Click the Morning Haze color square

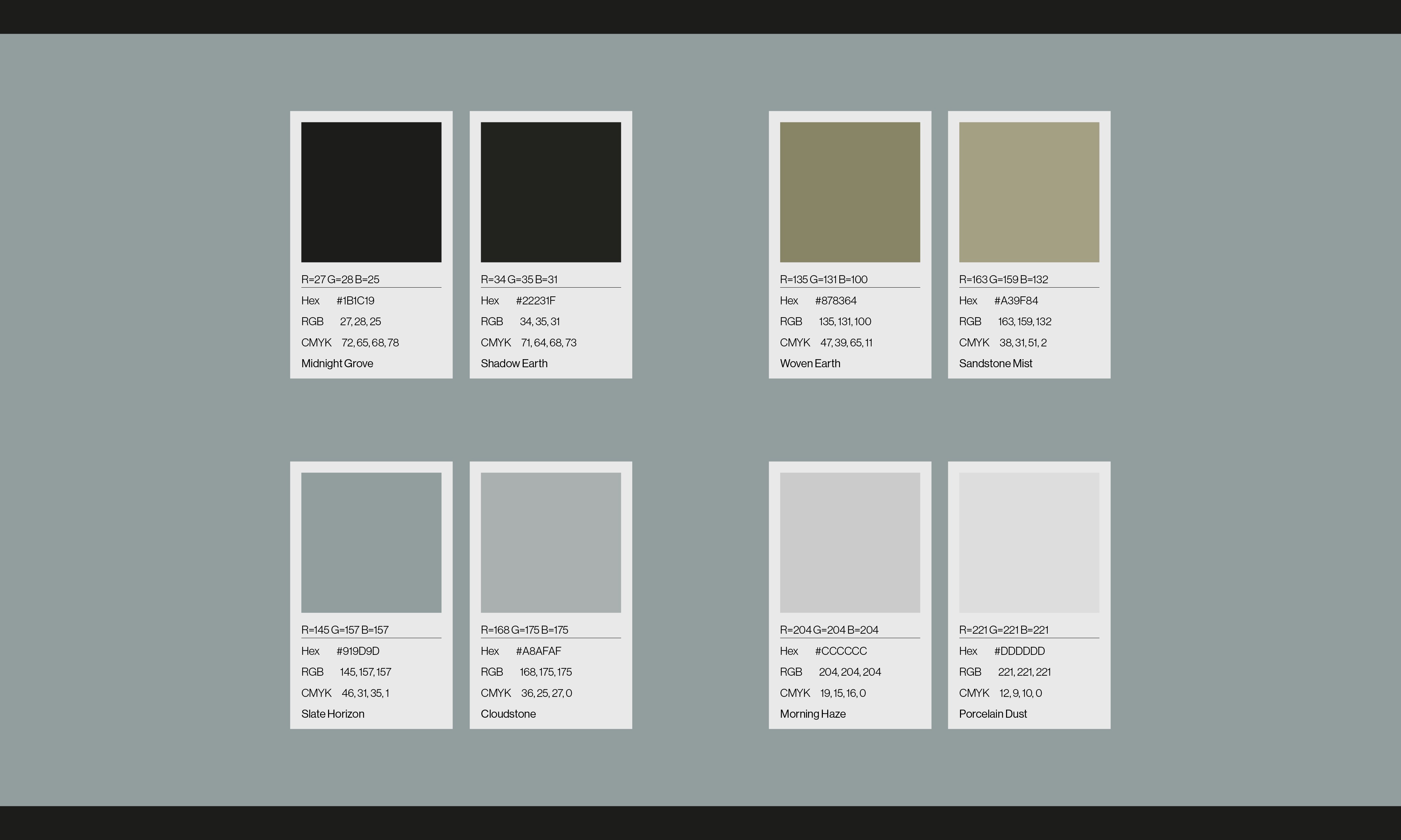coord(849,542)
